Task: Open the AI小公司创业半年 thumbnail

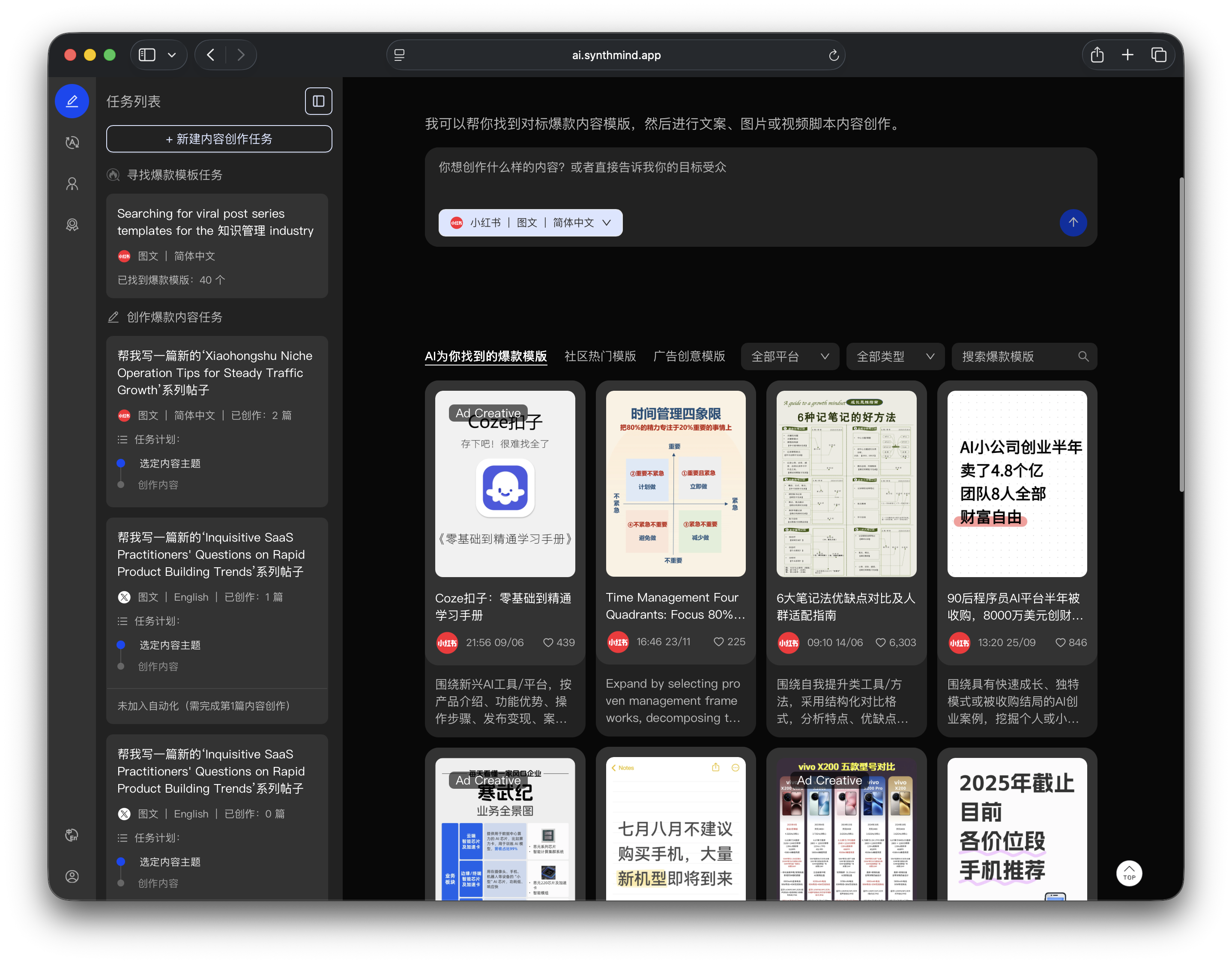Action: pyautogui.click(x=1017, y=484)
